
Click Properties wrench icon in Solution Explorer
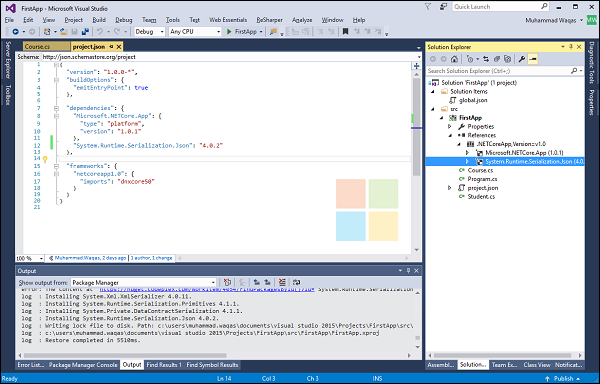[x=522, y=59]
